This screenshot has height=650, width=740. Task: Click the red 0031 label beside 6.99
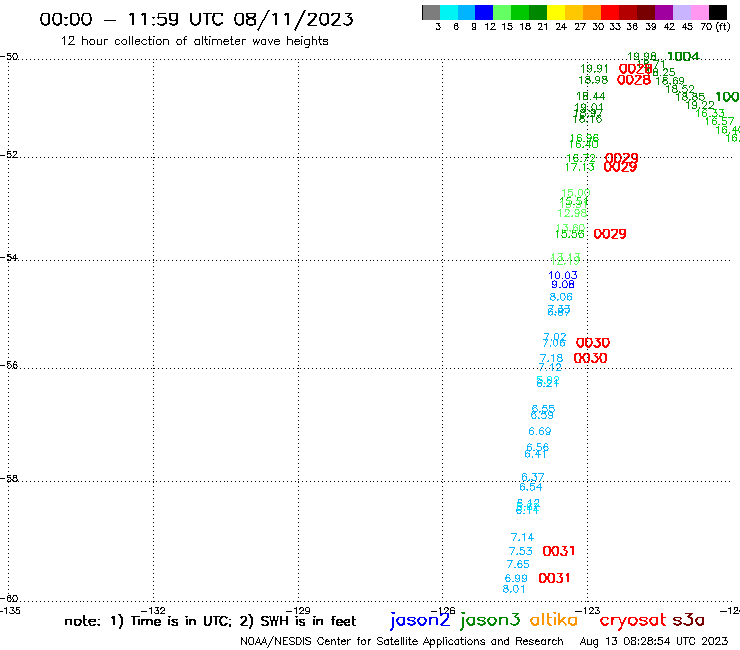[555, 578]
